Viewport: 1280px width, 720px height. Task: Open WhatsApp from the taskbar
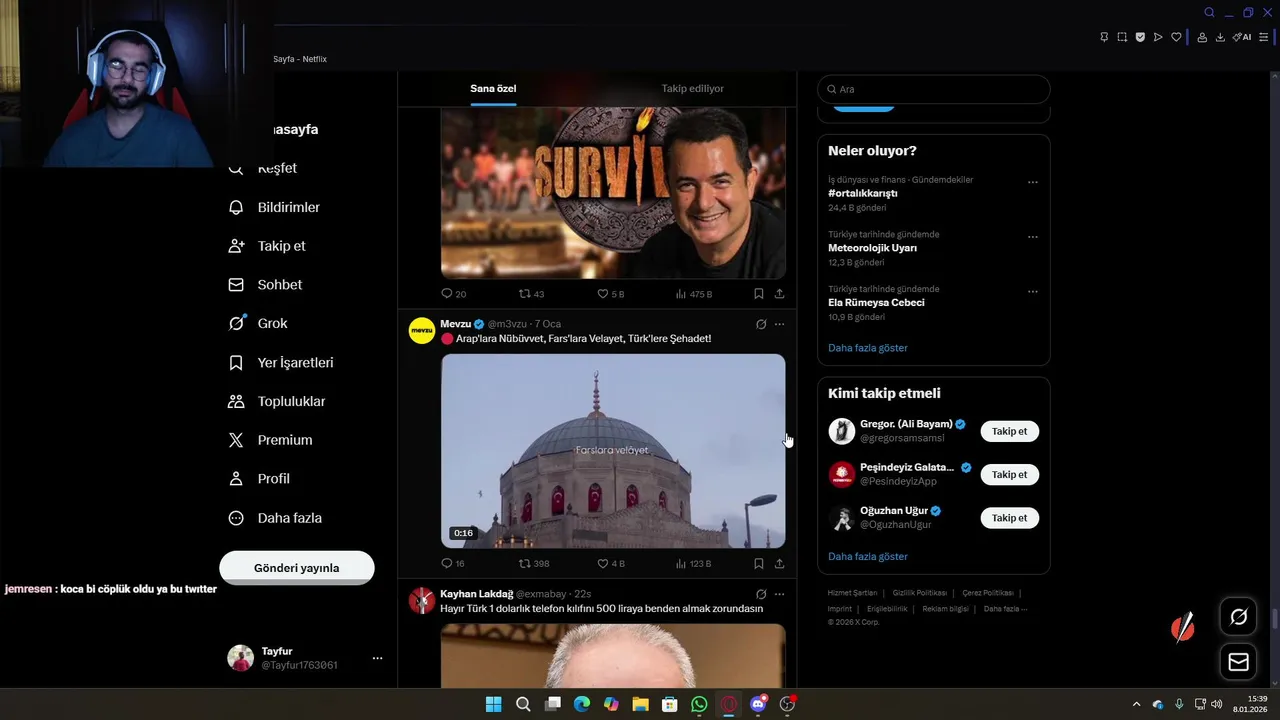699,704
